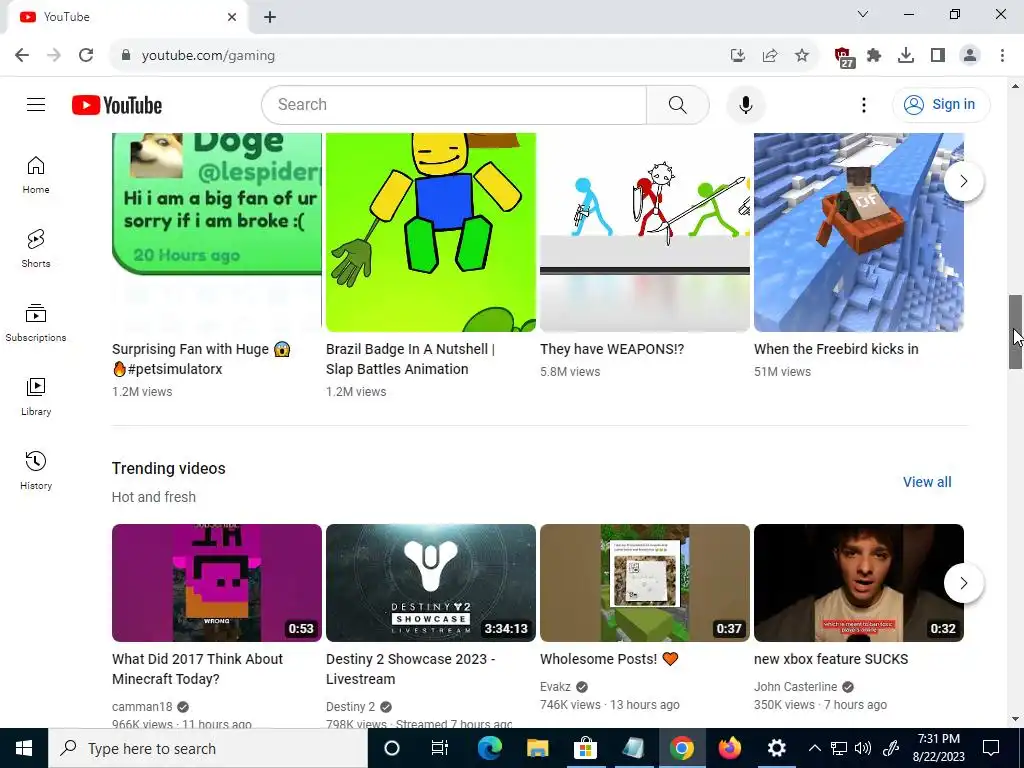The height and width of the screenshot is (768, 1024).
Task: Reload the page with refresh icon
Action: click(86, 55)
